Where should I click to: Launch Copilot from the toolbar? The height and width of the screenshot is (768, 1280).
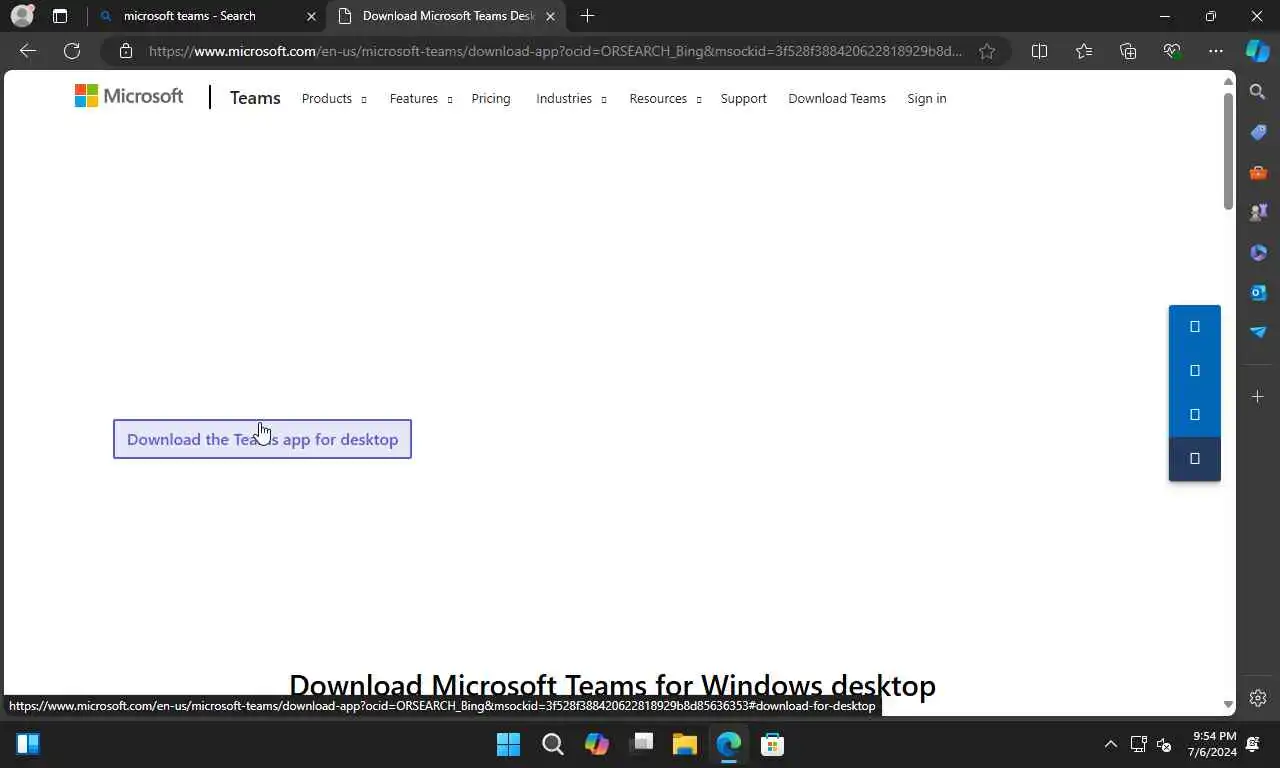point(1258,51)
